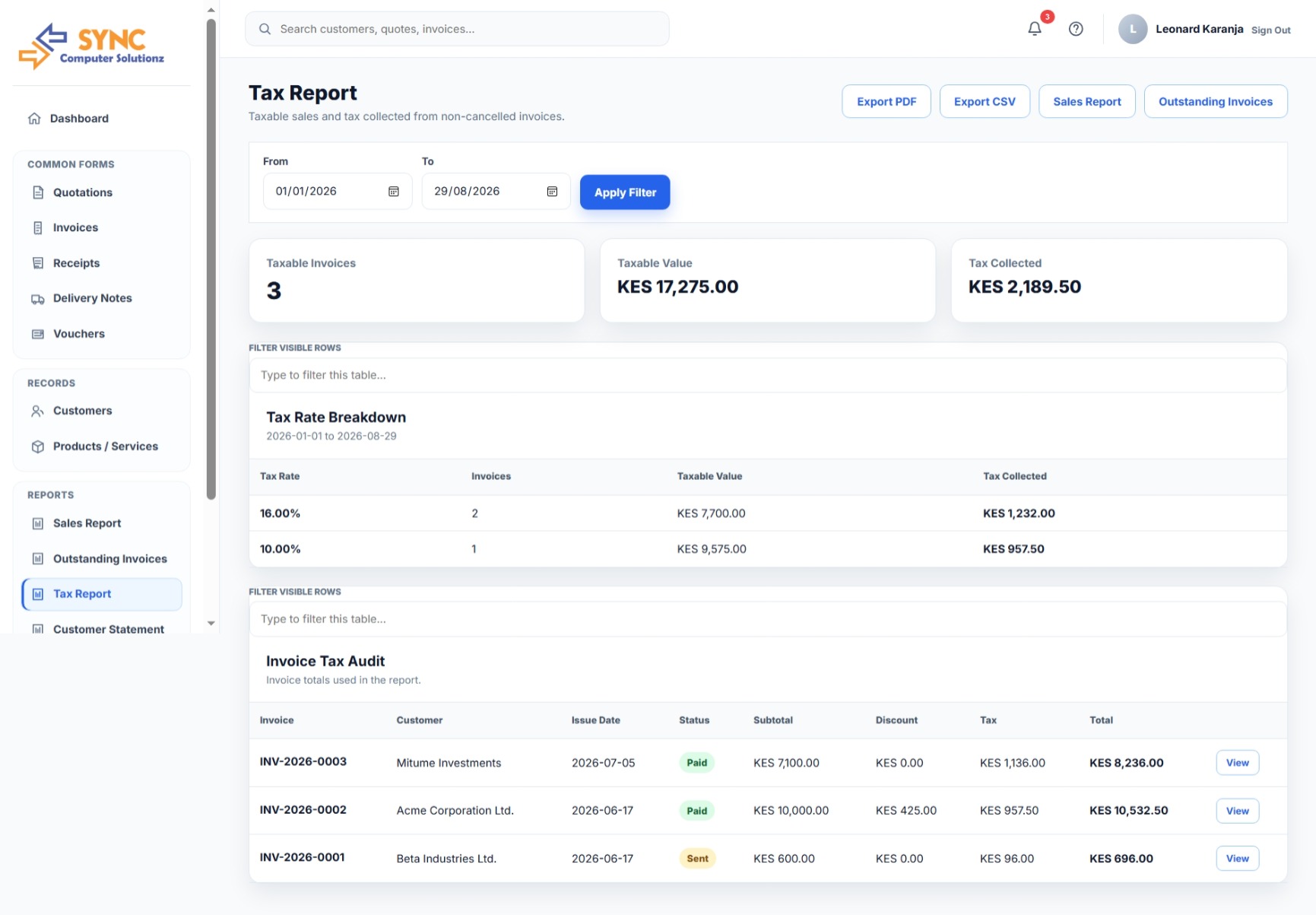Click the Customers person icon

click(38, 411)
